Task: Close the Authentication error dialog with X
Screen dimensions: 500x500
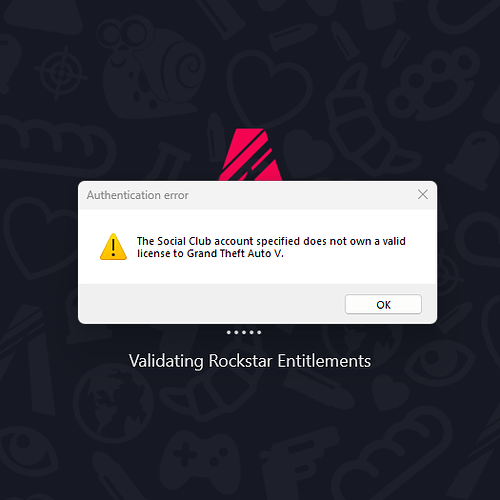Action: click(423, 194)
